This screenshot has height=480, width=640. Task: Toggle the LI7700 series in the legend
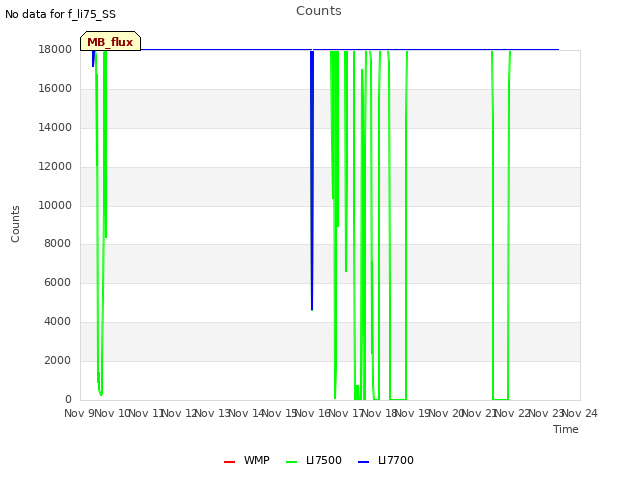point(386,460)
